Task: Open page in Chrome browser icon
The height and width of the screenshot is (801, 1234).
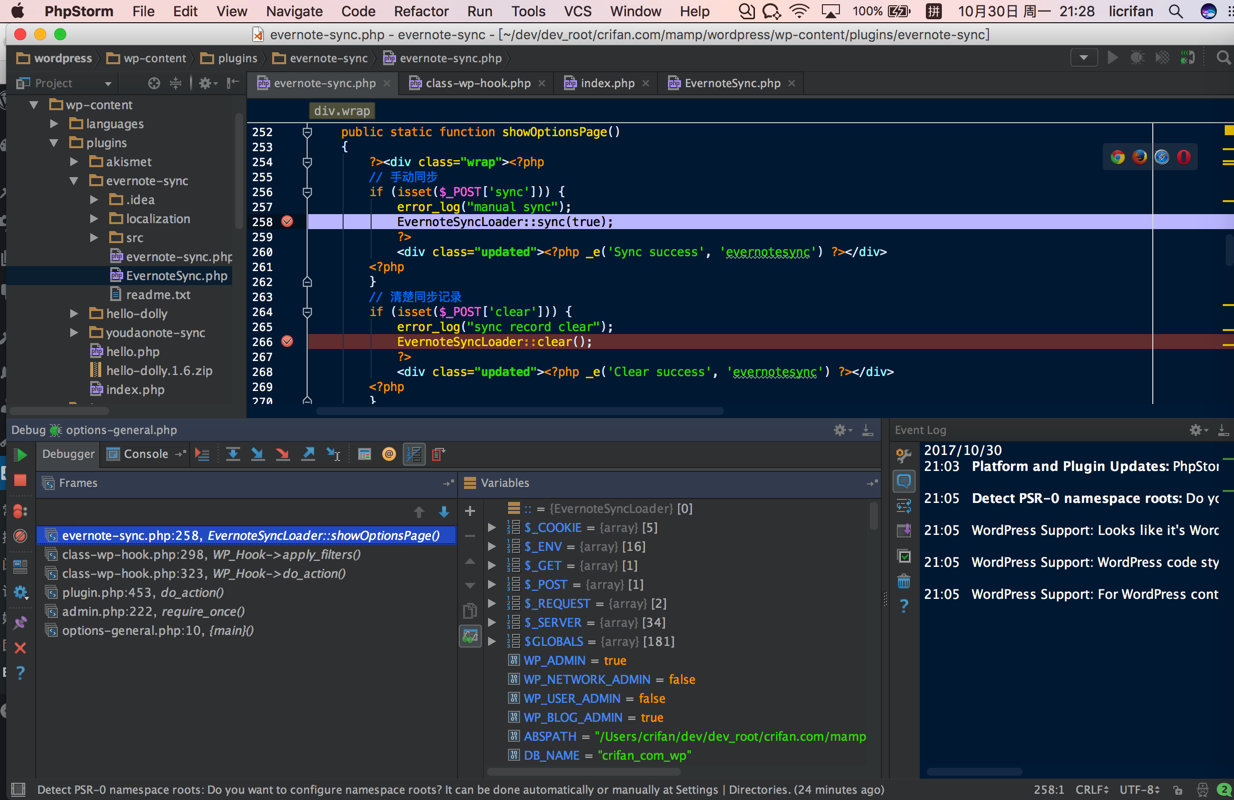Action: click(x=1117, y=157)
